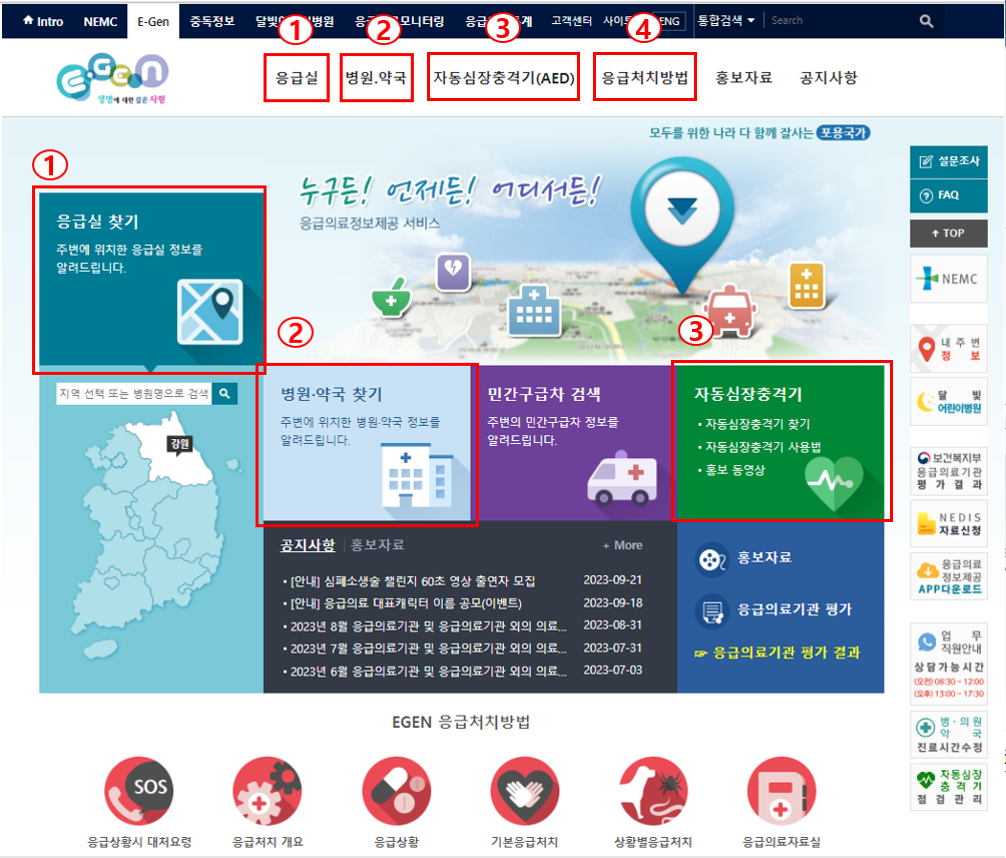
Task: Open 자동심장충격기 찾기 link
Action: 757,424
